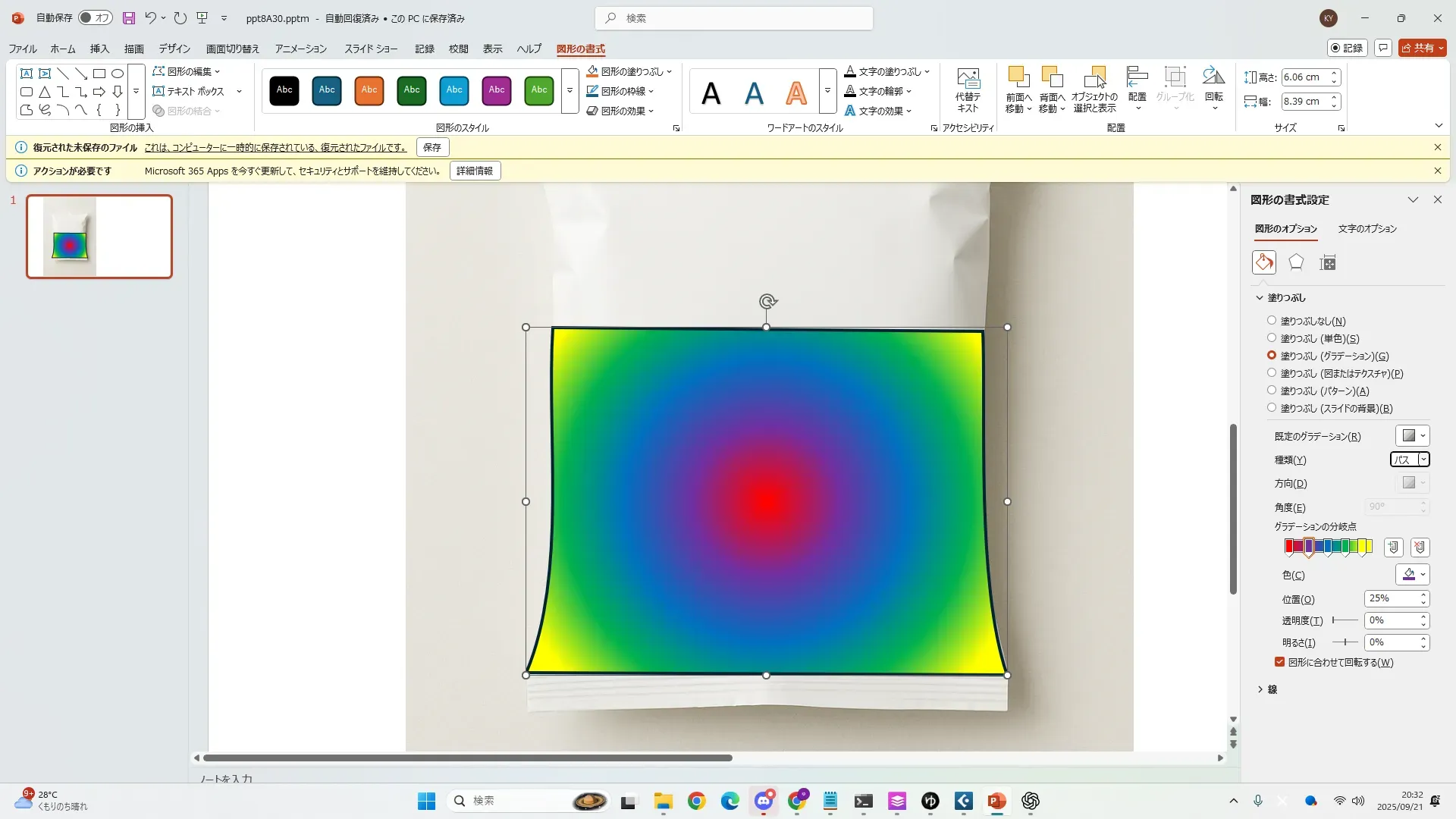The image size is (1456, 819).
Task: Select solid fill (単色) radio button
Action: coord(1272,338)
